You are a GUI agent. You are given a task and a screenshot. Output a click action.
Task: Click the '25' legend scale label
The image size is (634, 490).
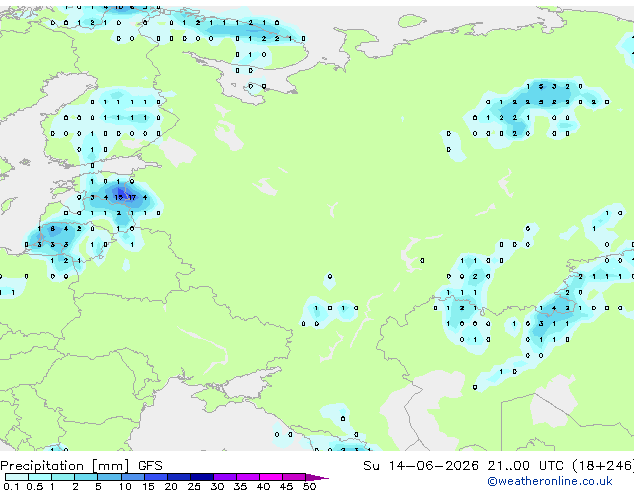pos(194,486)
